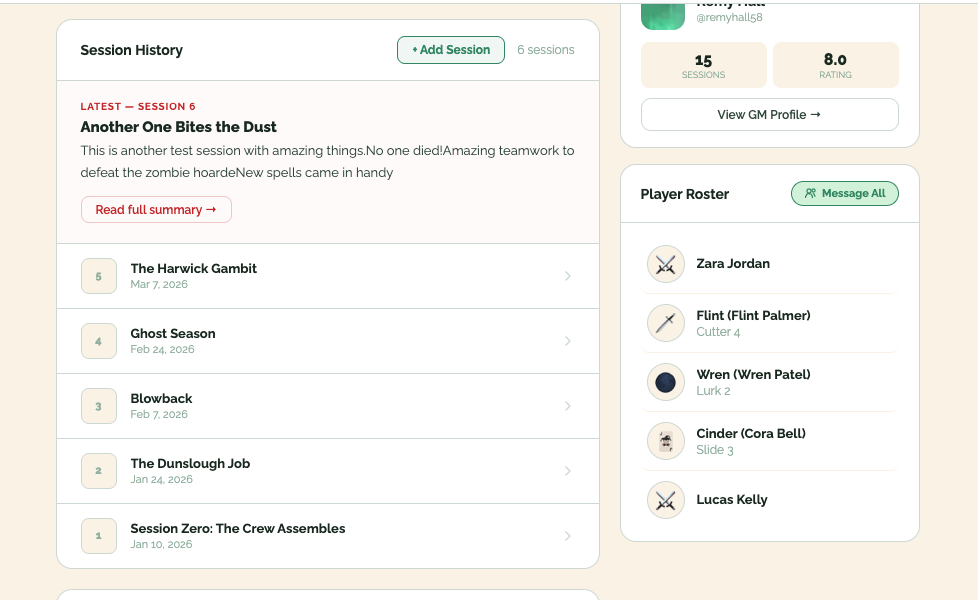Message all players in roster

coord(845,193)
